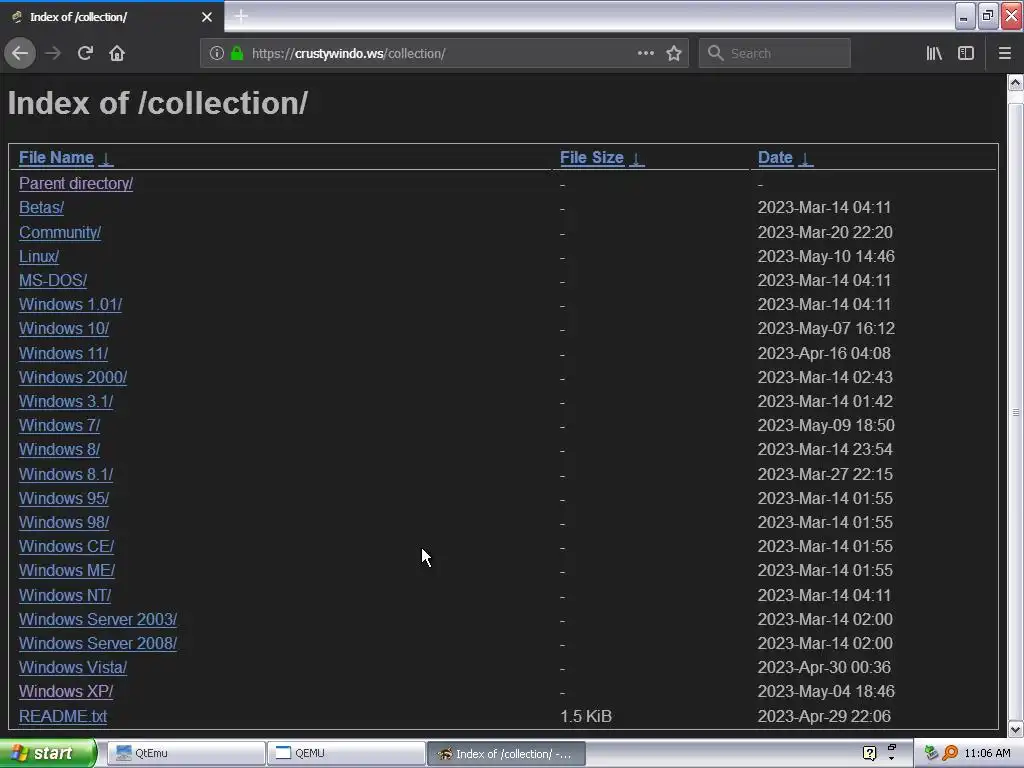Screen dimensions: 1024x768
Task: Open the Windows XP/ folder link
Action: click(x=66, y=692)
